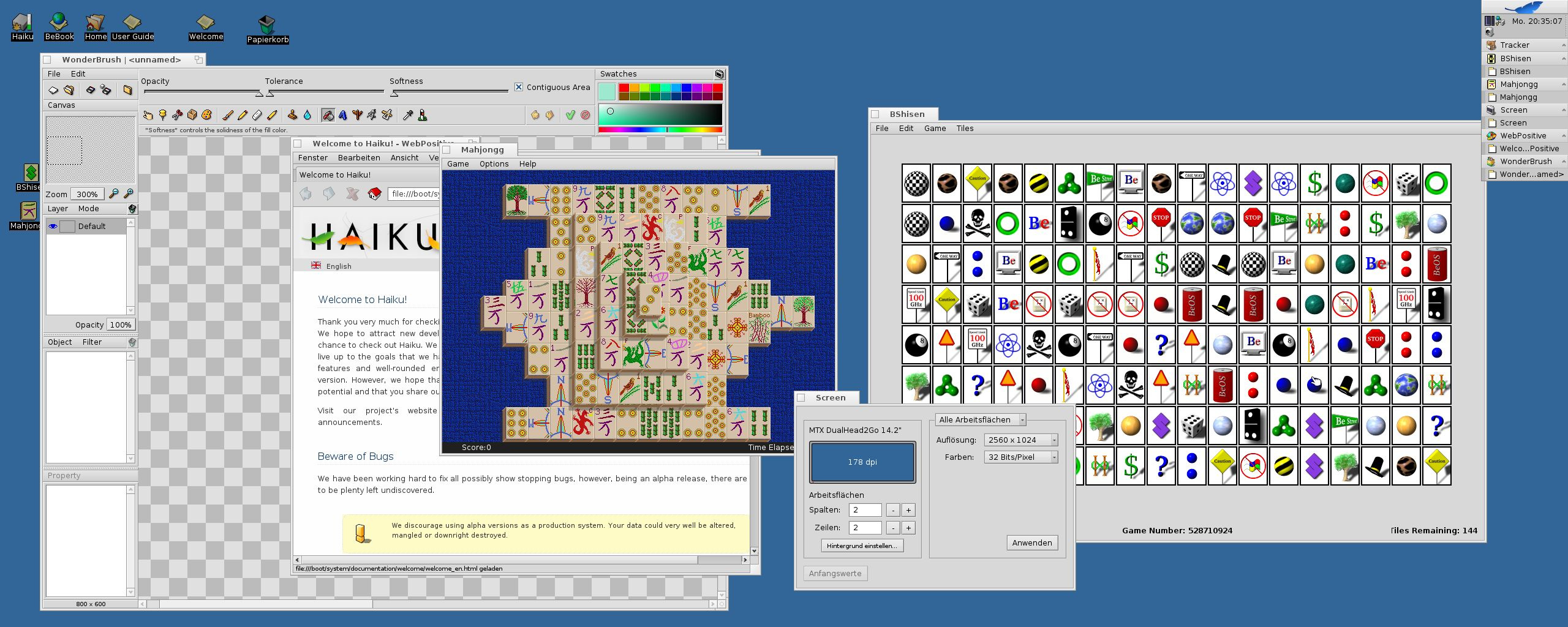Click the 178 dpi monitor preview
1568x627 pixels.
[x=862, y=462]
